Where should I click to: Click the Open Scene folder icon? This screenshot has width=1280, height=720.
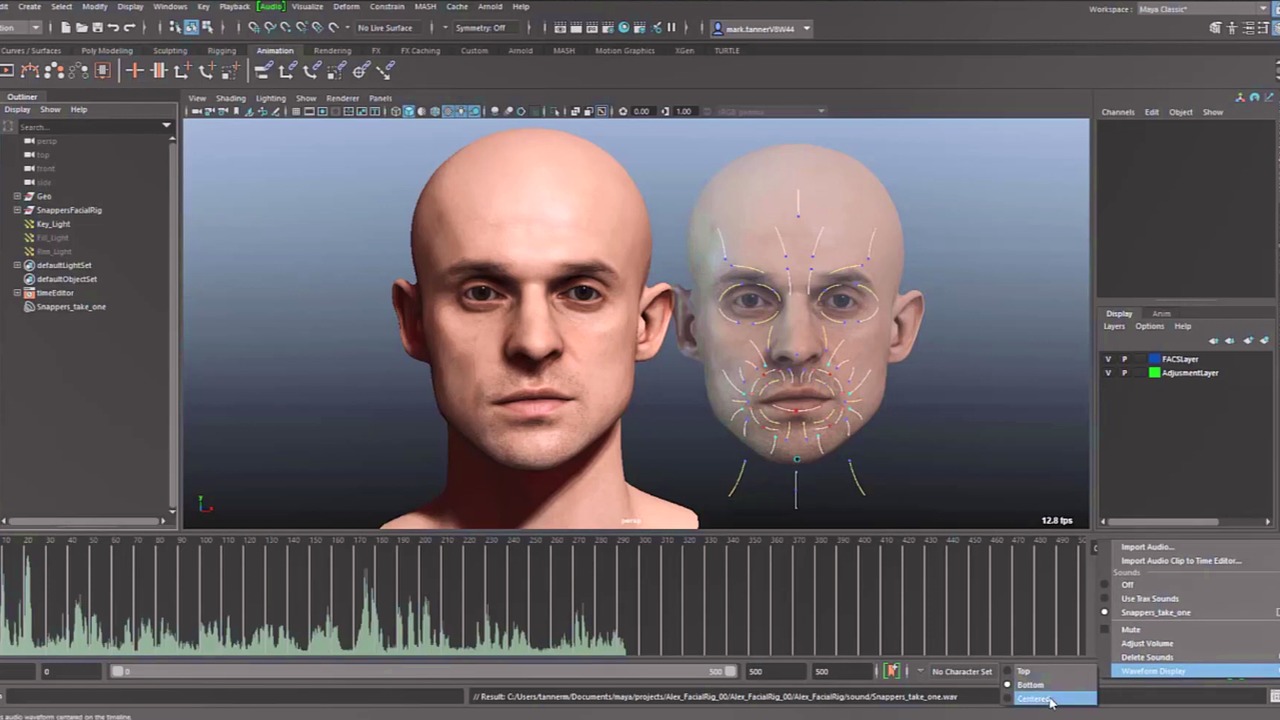tap(81, 28)
